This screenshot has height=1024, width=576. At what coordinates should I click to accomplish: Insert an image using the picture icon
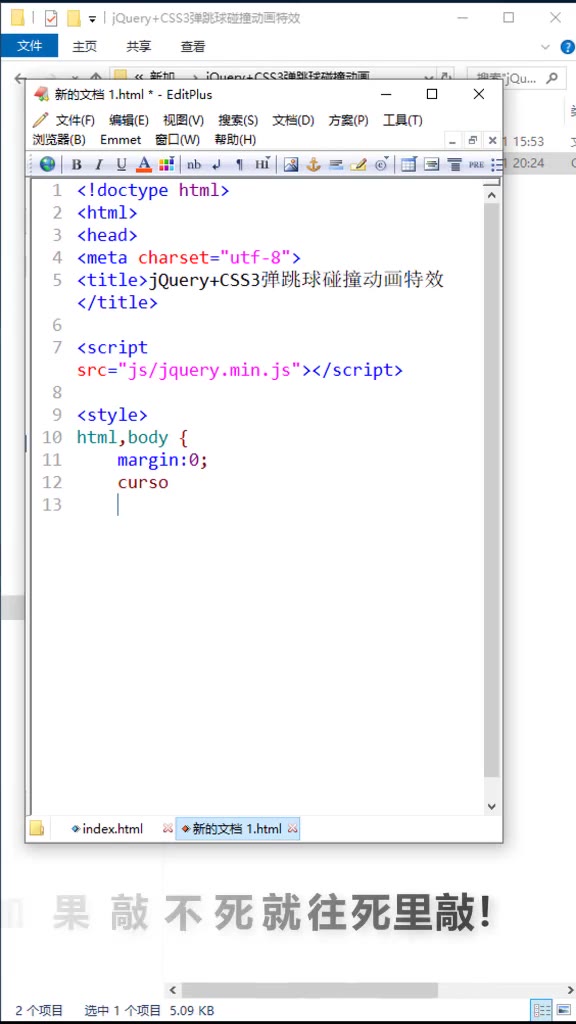tap(291, 165)
